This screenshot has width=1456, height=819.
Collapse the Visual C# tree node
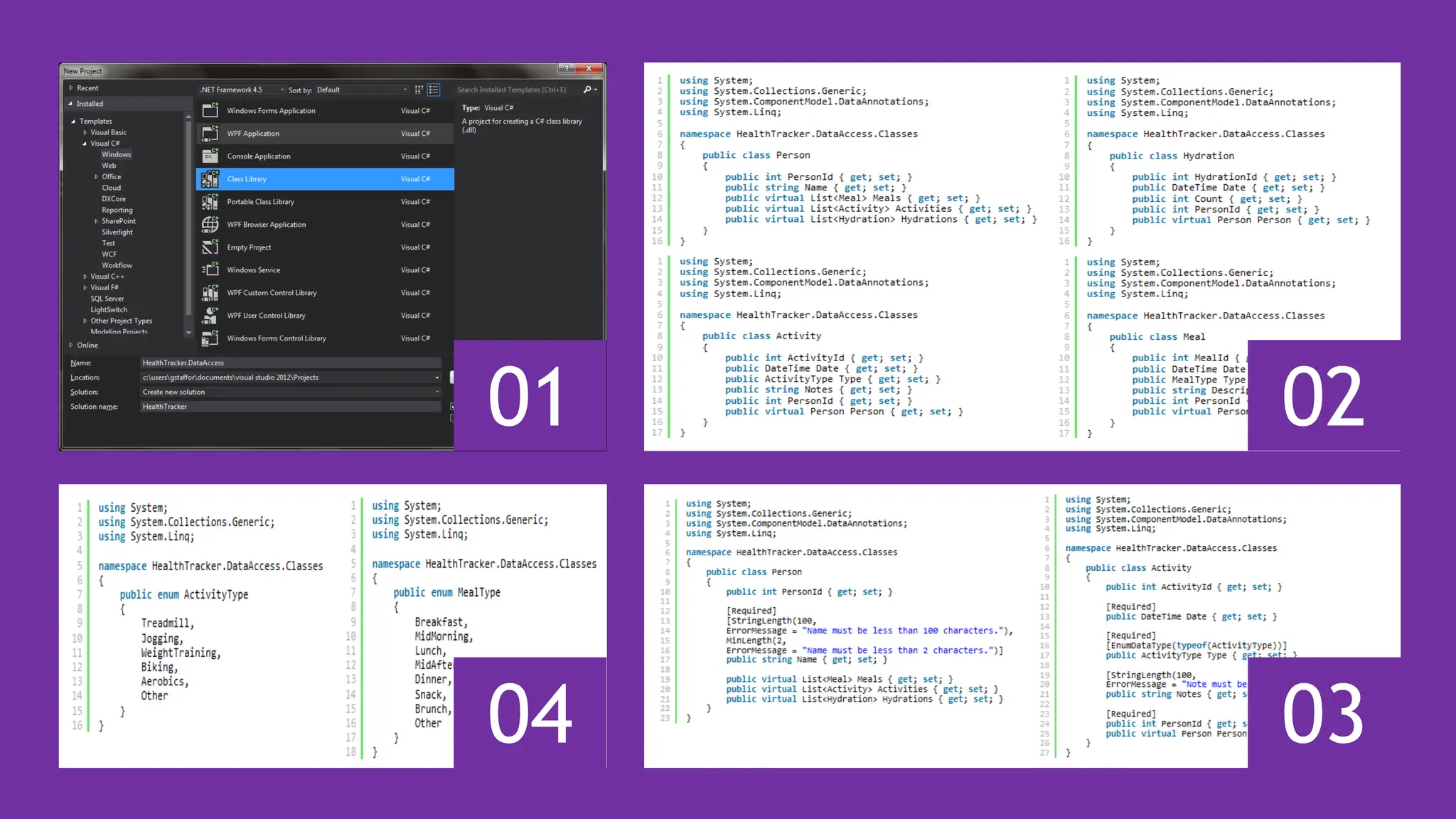[85, 144]
